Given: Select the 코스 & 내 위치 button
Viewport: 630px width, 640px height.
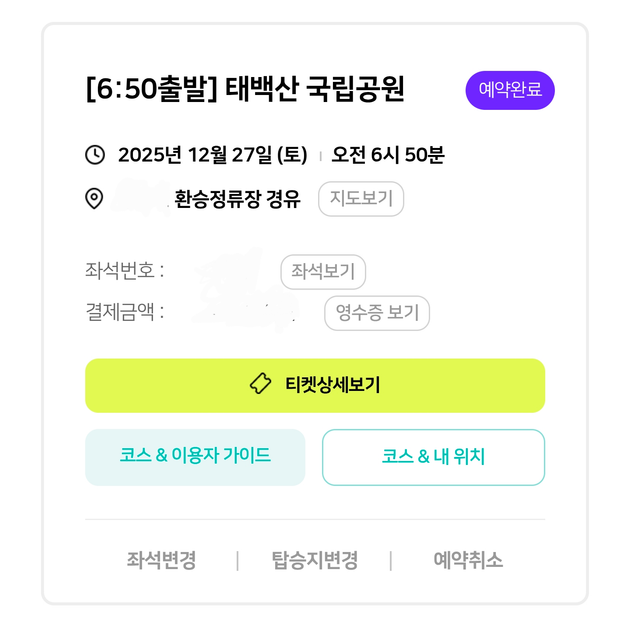Looking at the screenshot, I should 433,457.
